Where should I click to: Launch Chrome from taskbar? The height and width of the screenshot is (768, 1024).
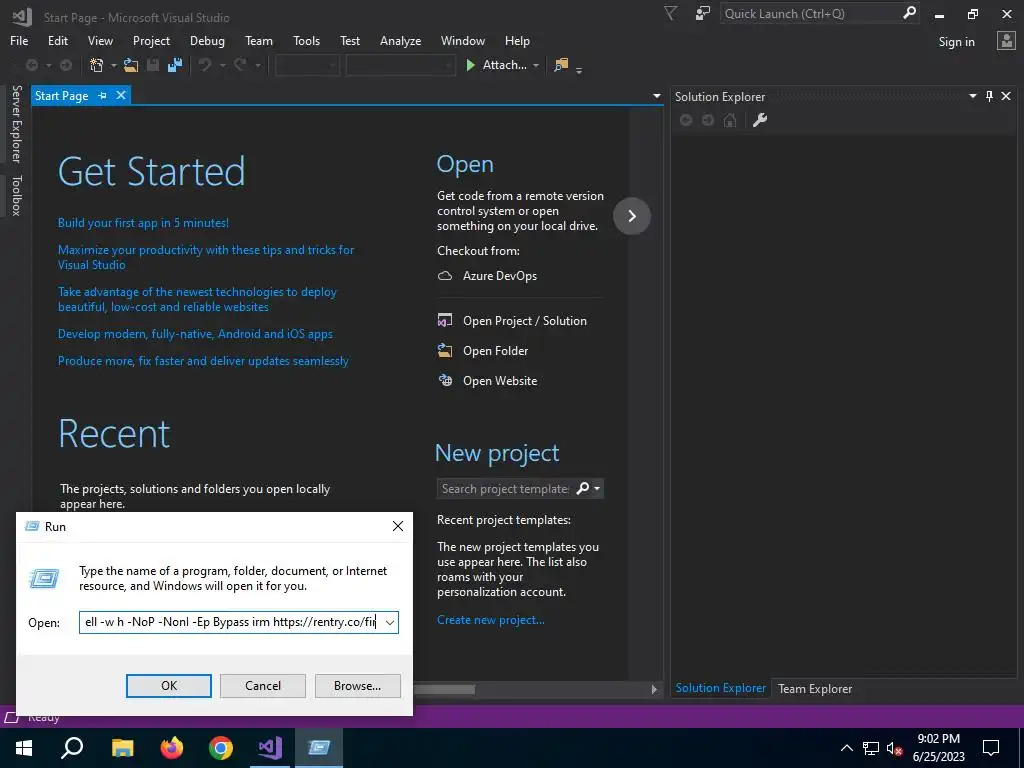pos(221,748)
